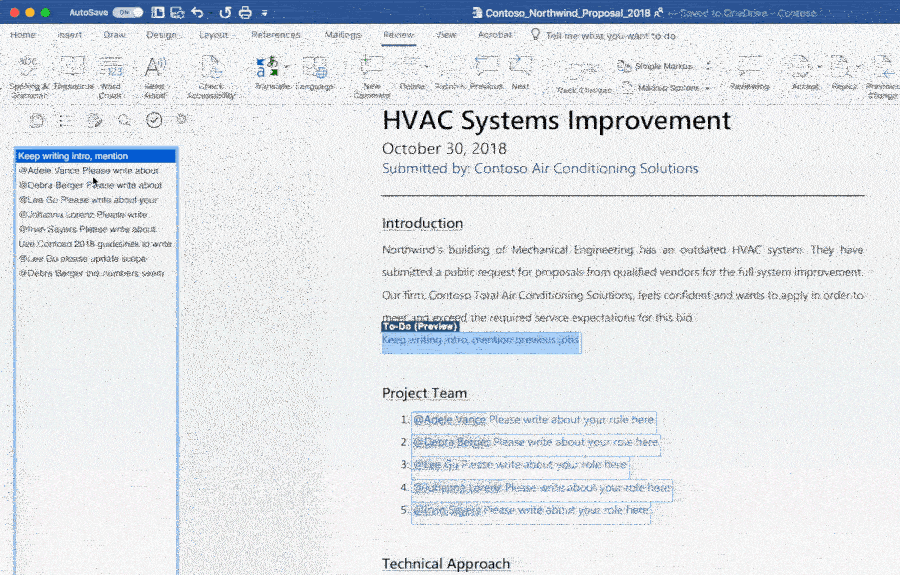900x575 pixels.
Task: Open the Draw tab
Action: 114,35
